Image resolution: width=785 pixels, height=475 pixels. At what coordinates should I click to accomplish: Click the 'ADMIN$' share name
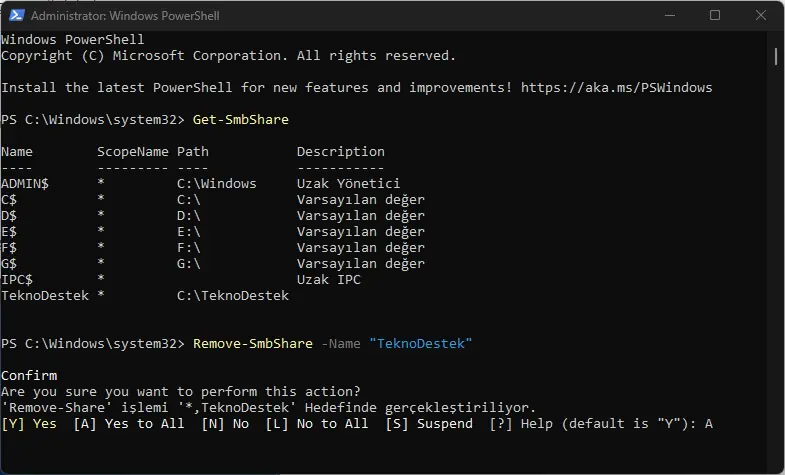(x=25, y=184)
